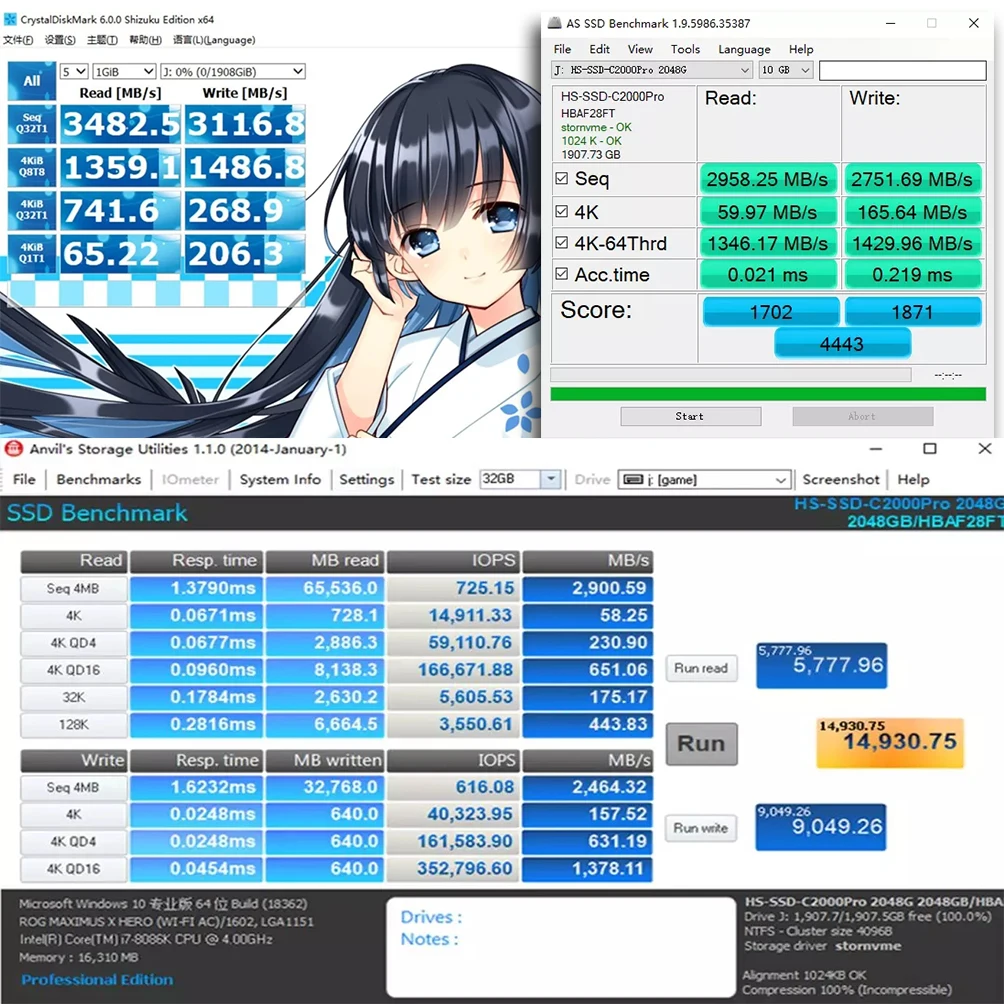Open the Tools menu in AS SSD Benchmark
The height and width of the screenshot is (1004, 1004).
[685, 49]
